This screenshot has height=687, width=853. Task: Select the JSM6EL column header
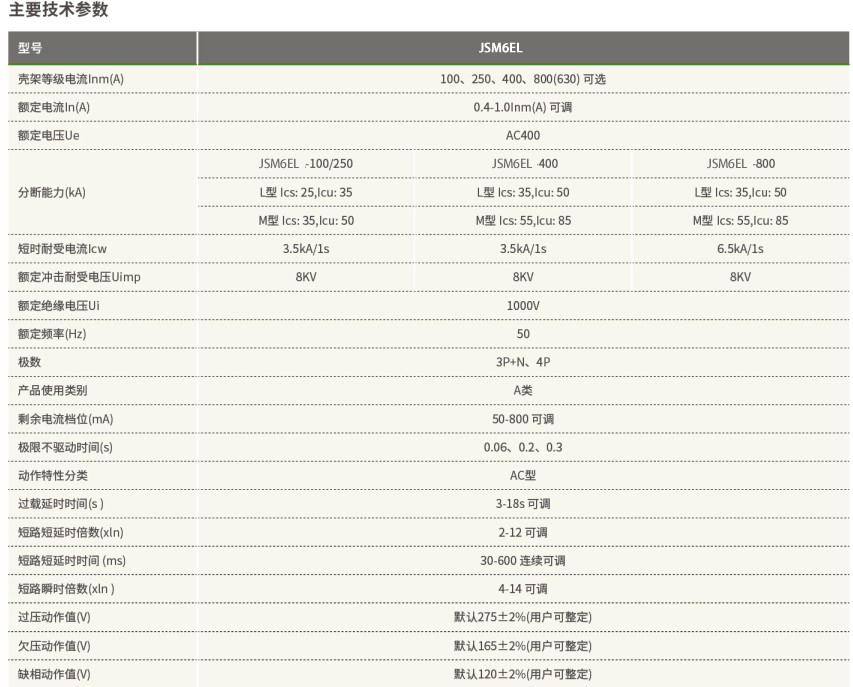[523, 48]
